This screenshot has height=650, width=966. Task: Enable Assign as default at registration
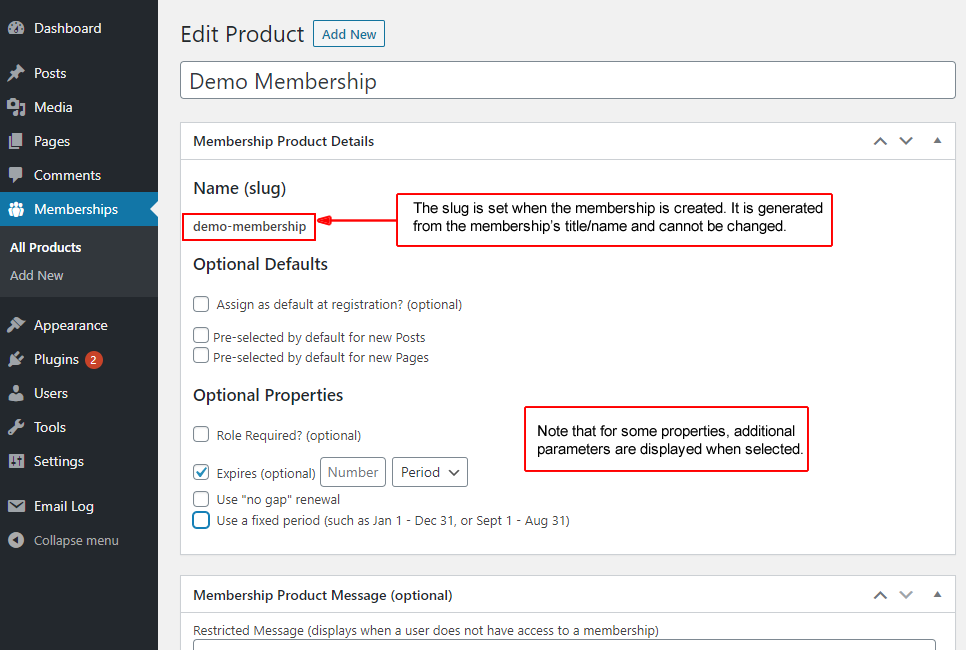tap(201, 304)
